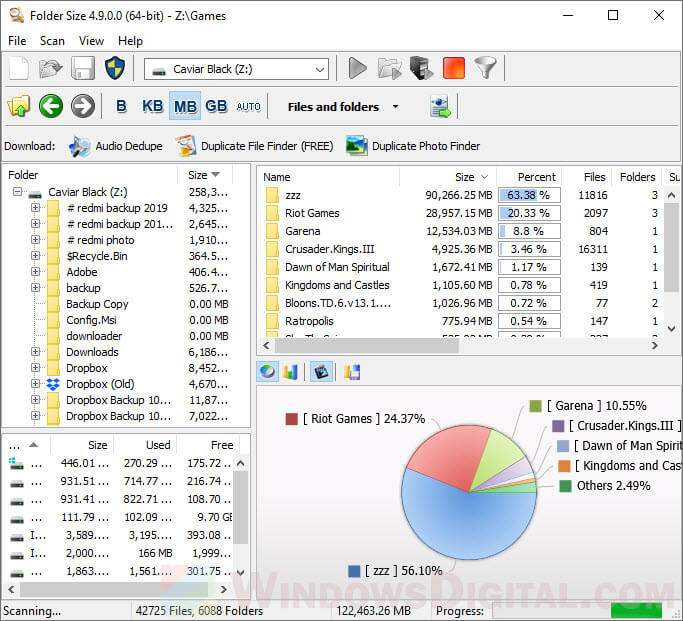683x621 pixels.
Task: Show sizes in KB
Action: click(x=152, y=106)
